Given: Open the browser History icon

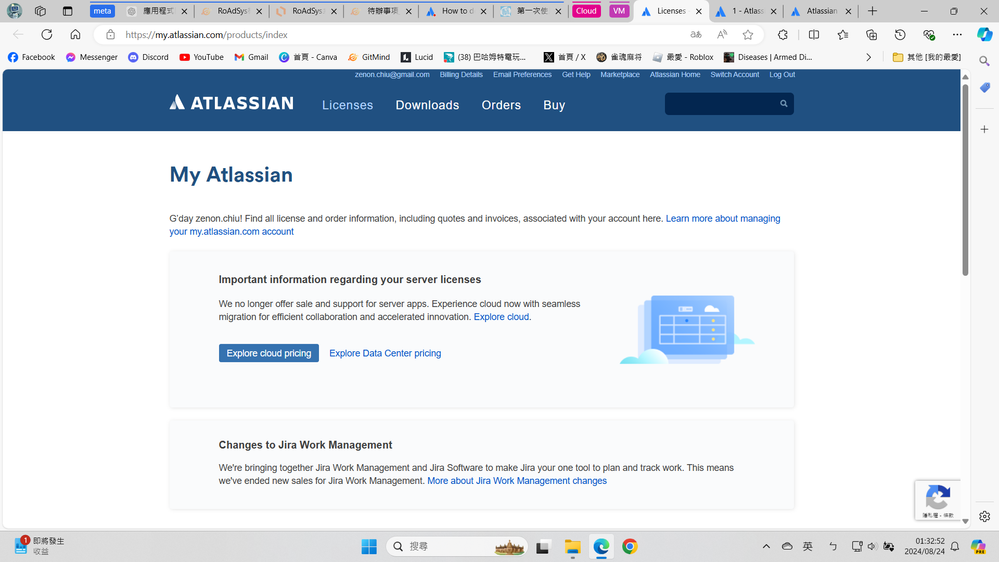Looking at the screenshot, I should tap(900, 34).
